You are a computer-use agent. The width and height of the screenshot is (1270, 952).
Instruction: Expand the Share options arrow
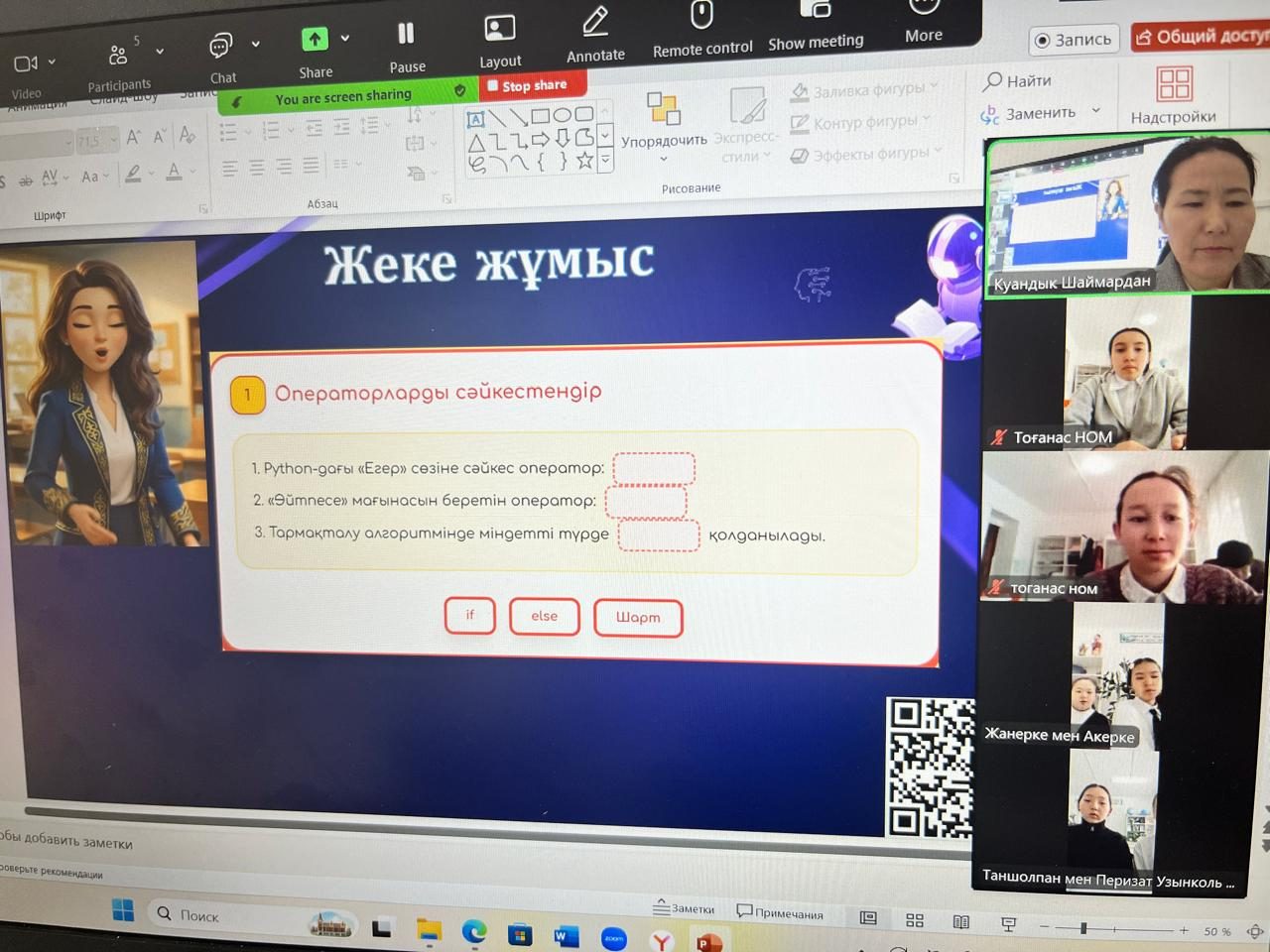coord(345,39)
